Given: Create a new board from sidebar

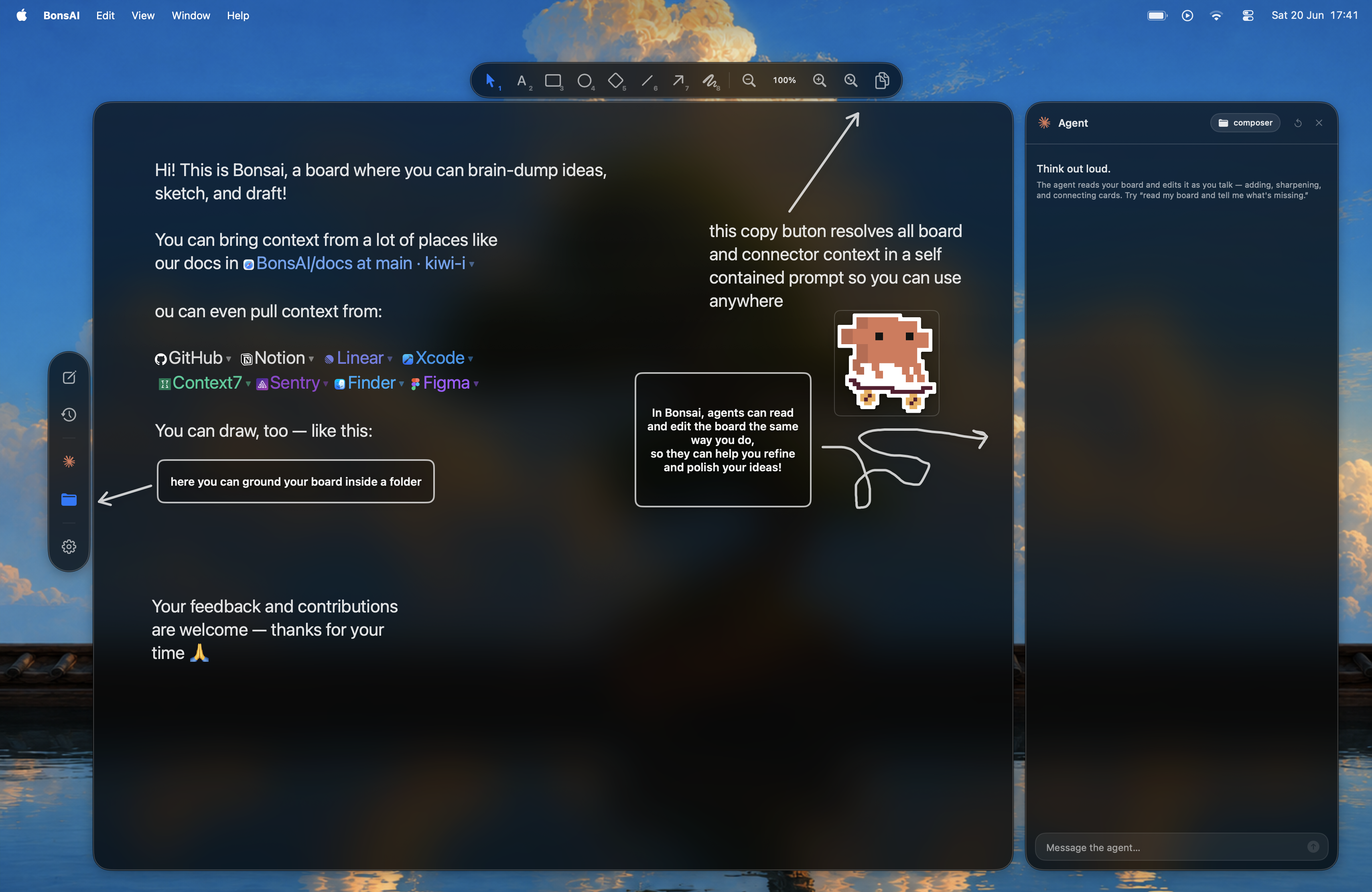Looking at the screenshot, I should tap(69, 377).
